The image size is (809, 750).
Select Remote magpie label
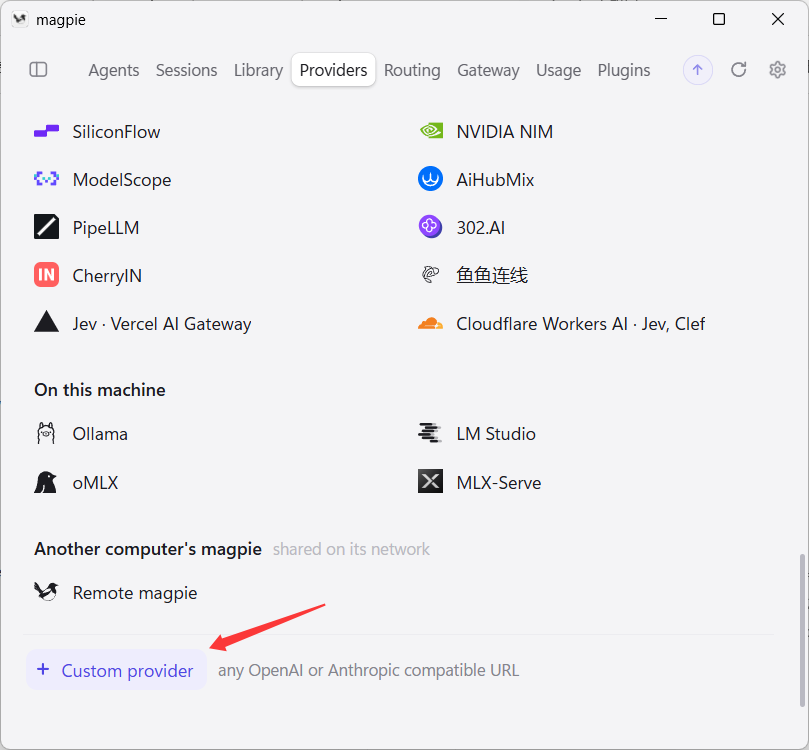coord(135,593)
